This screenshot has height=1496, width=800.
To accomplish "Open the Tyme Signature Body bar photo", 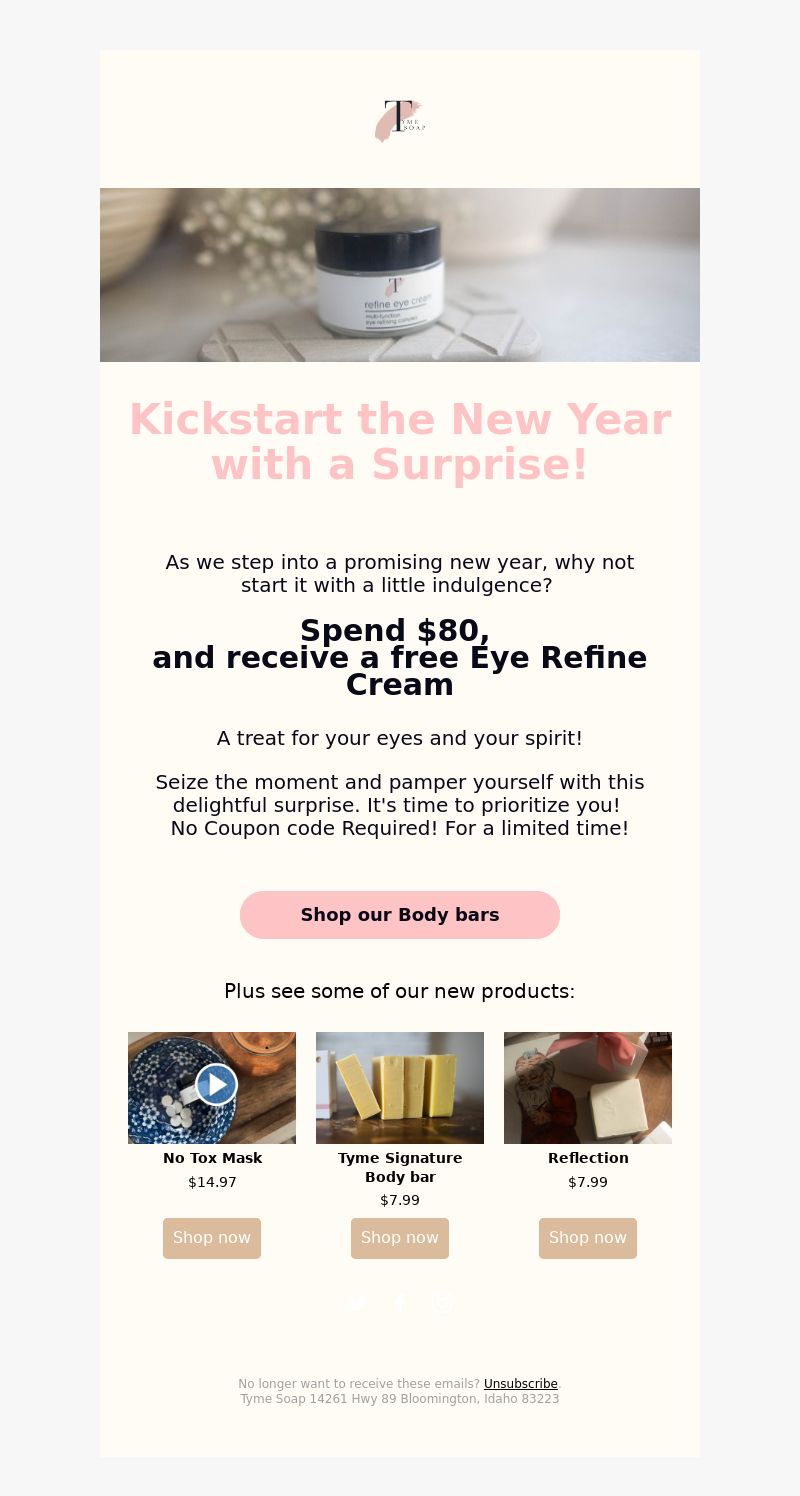I will click(400, 1088).
